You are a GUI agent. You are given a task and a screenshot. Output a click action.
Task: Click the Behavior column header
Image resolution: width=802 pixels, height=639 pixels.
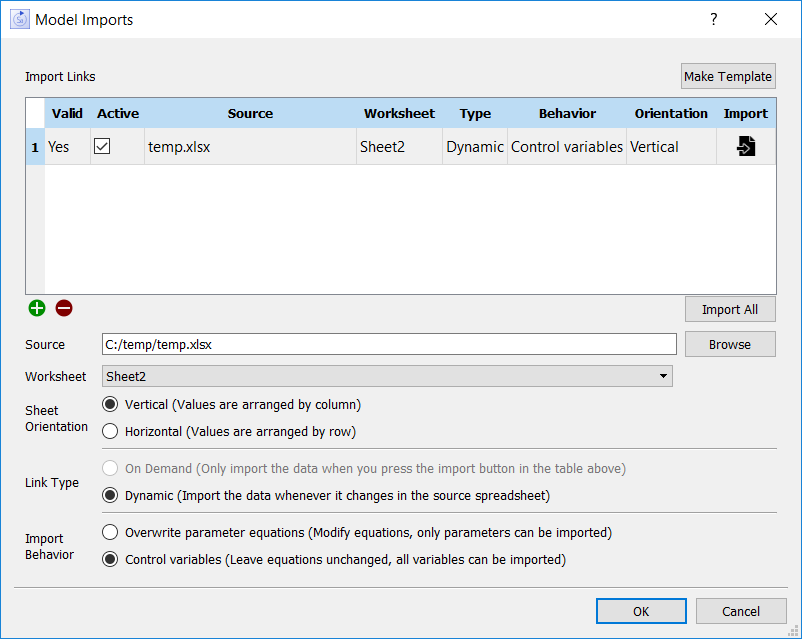pyautogui.click(x=567, y=113)
